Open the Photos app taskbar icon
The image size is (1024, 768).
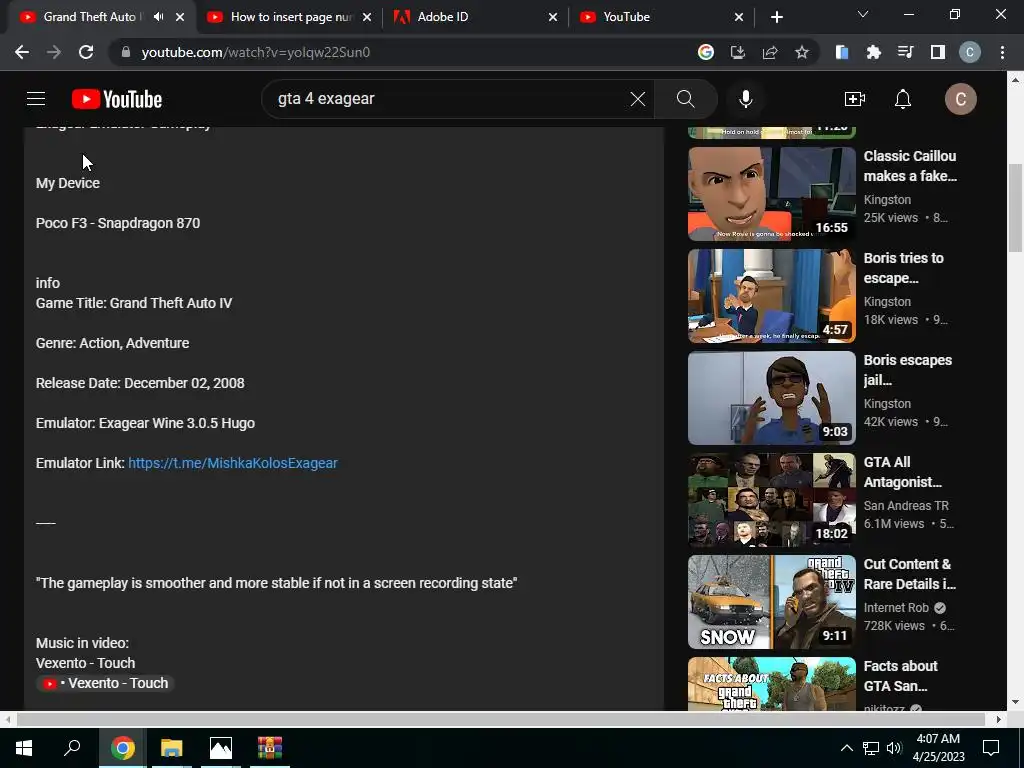pos(221,748)
